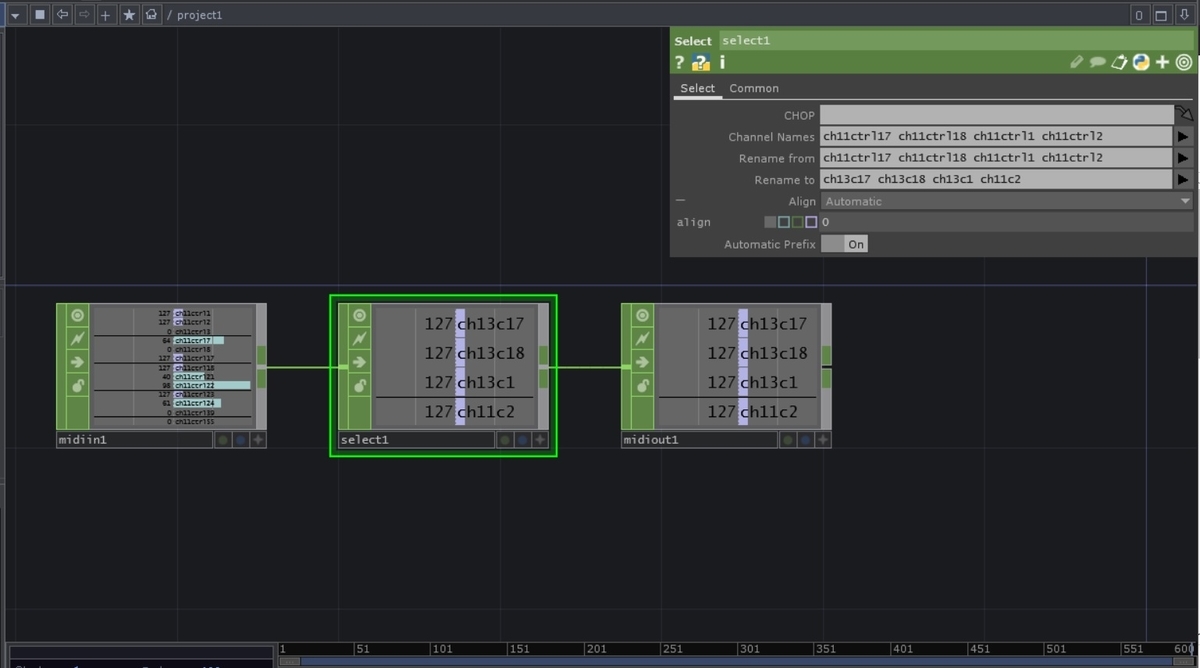
Task: Toggle the arrow flag on select1
Action: (x=360, y=361)
